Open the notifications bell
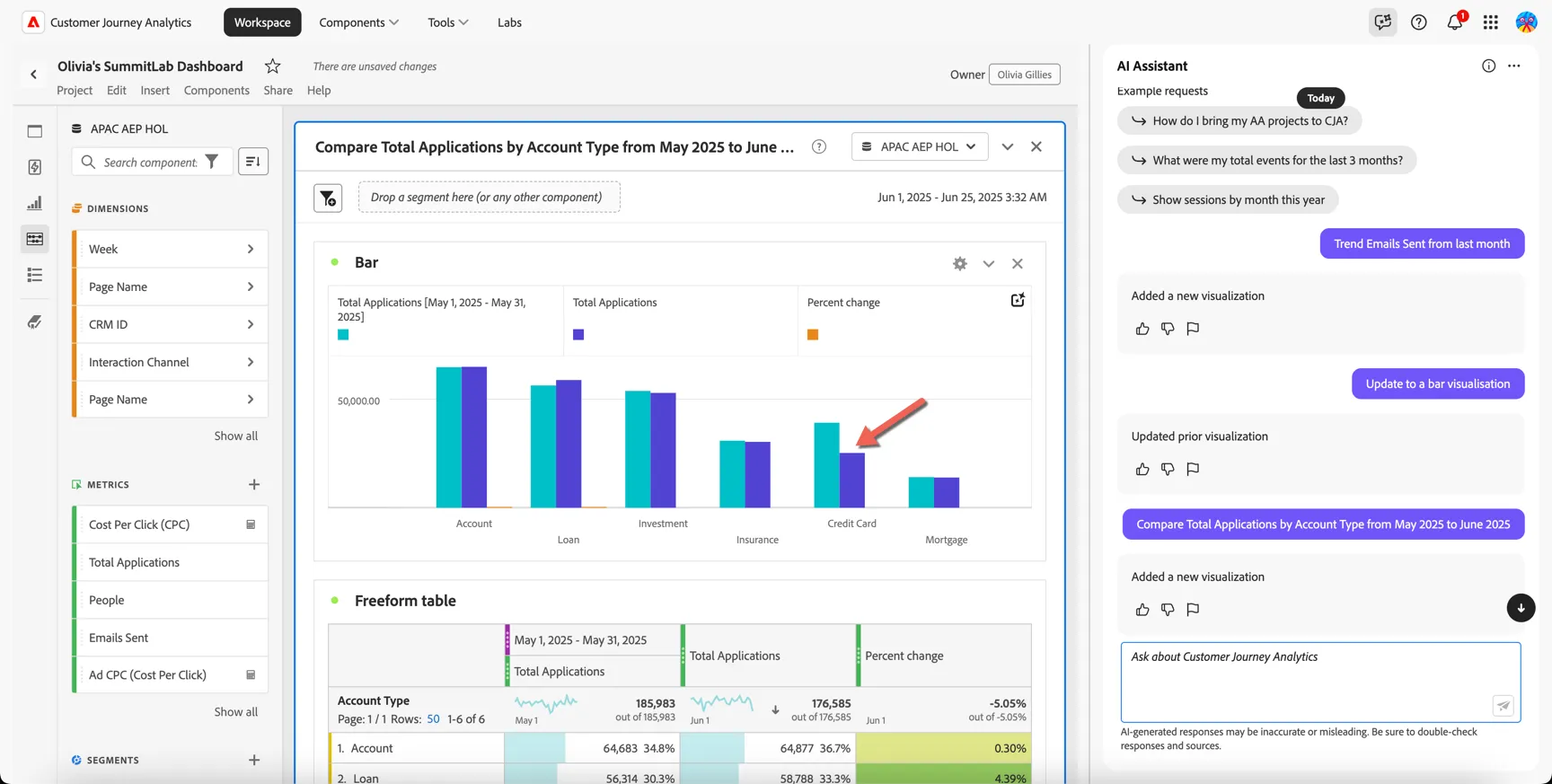Viewport: 1552px width, 784px height. pyautogui.click(x=1455, y=22)
